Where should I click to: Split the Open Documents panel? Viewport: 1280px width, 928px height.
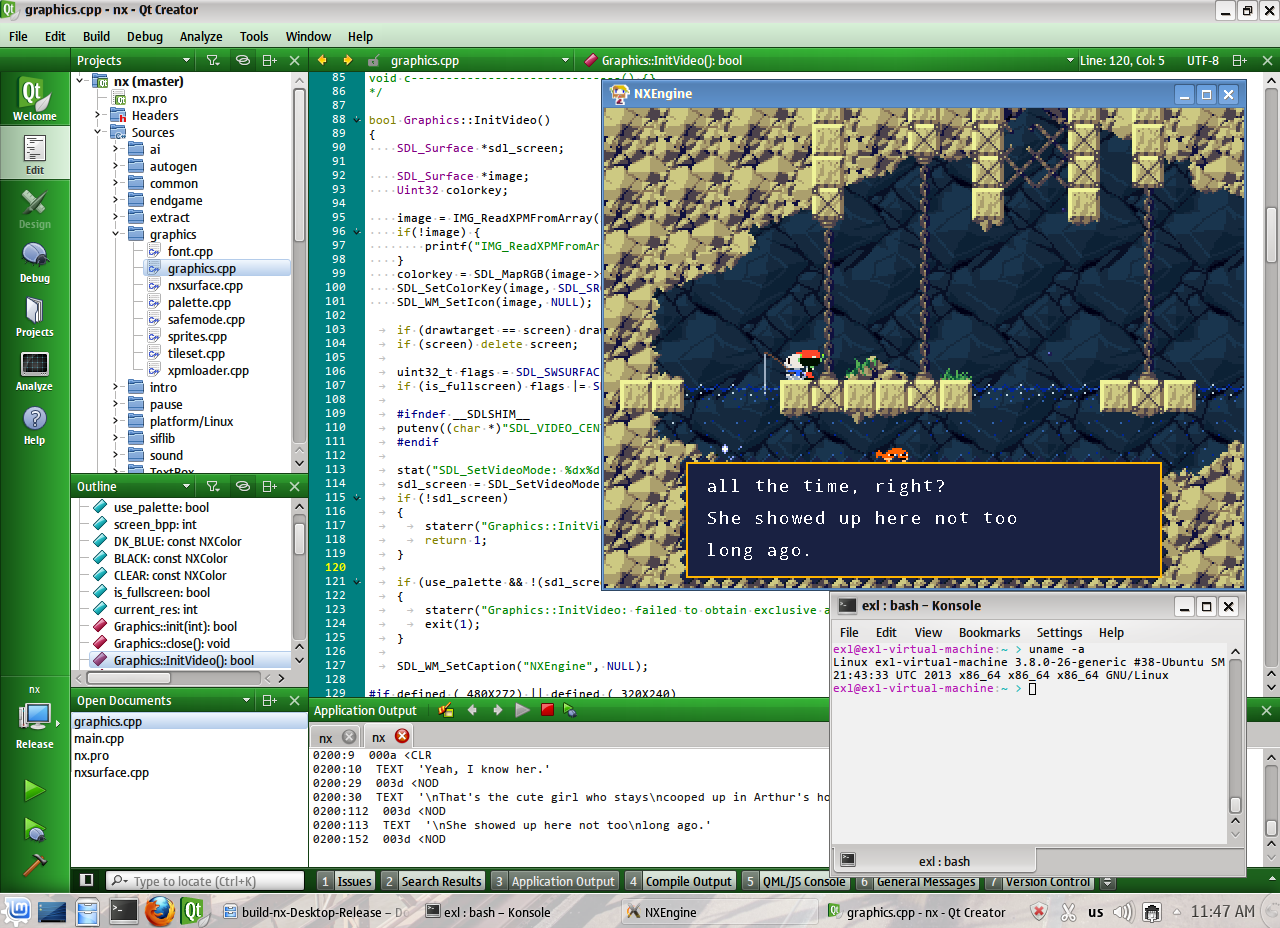coord(269,701)
